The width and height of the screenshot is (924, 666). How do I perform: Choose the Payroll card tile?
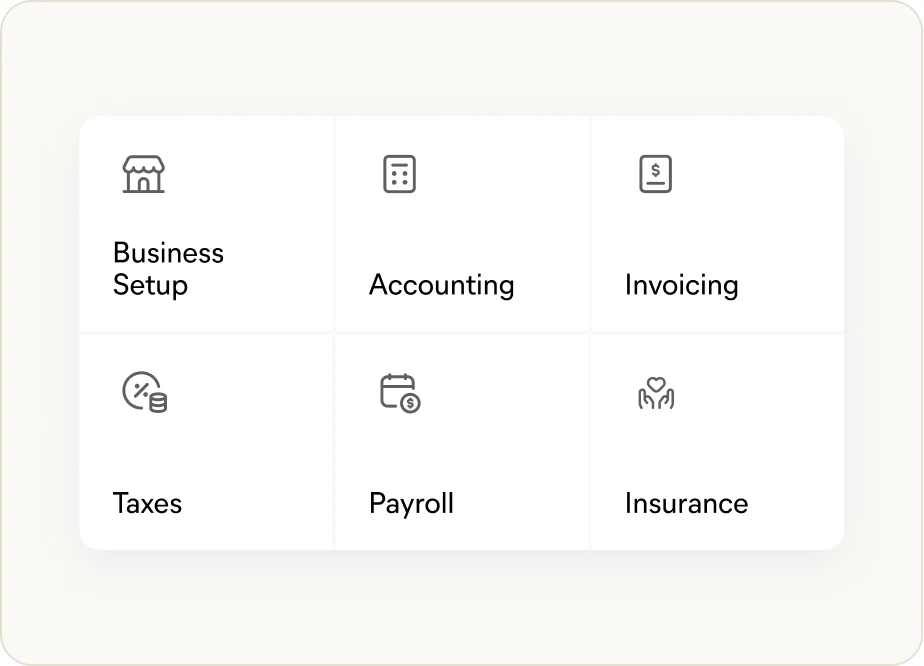pos(462,442)
